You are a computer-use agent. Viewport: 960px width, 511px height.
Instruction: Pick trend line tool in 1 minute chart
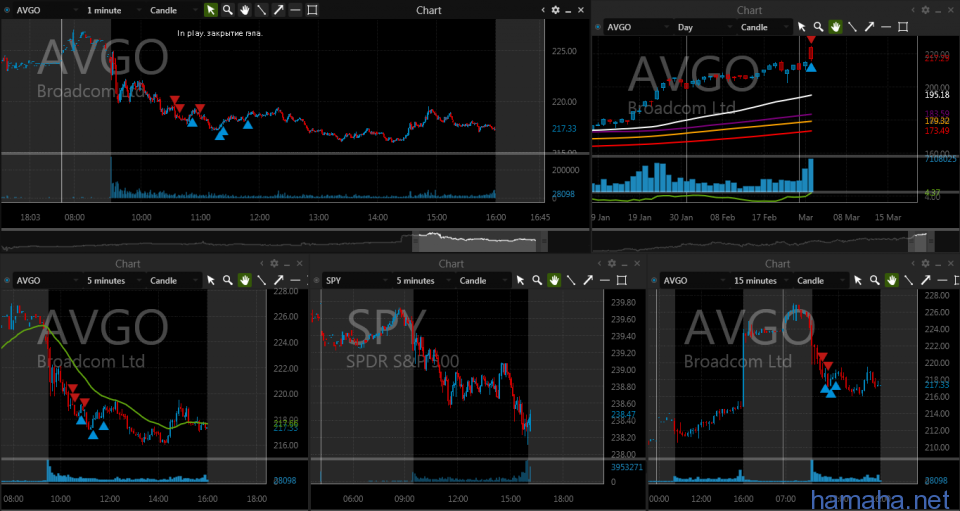[x=261, y=10]
